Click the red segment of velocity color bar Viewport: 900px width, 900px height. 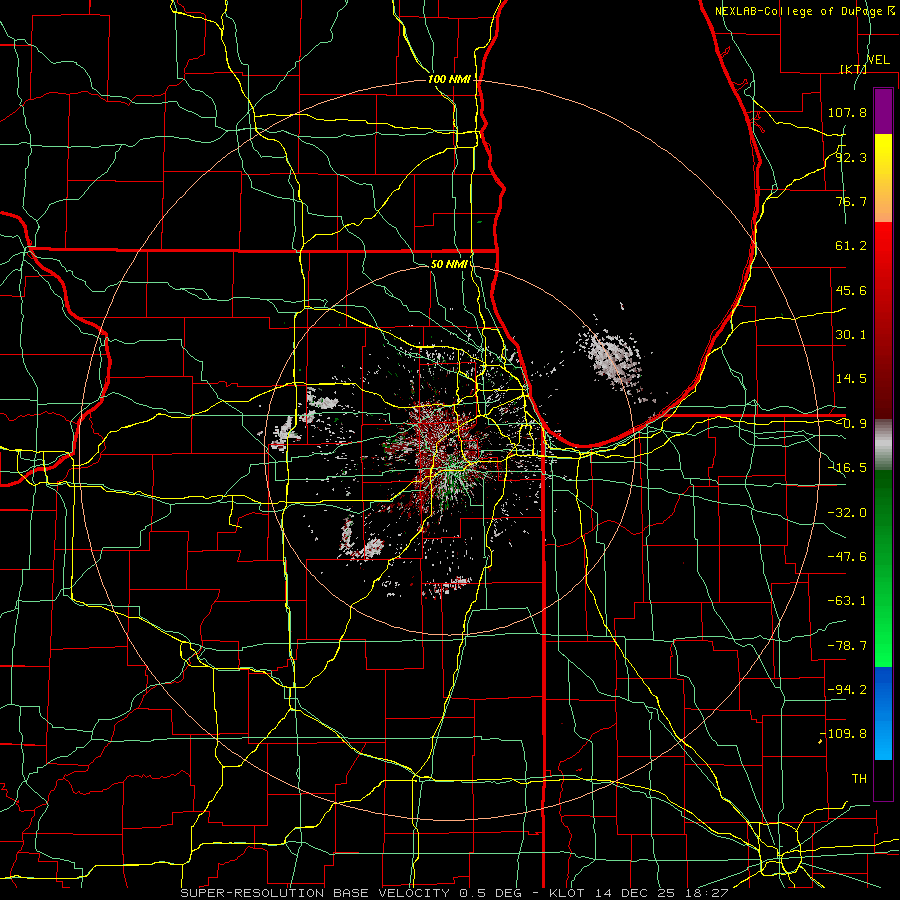tap(883, 320)
